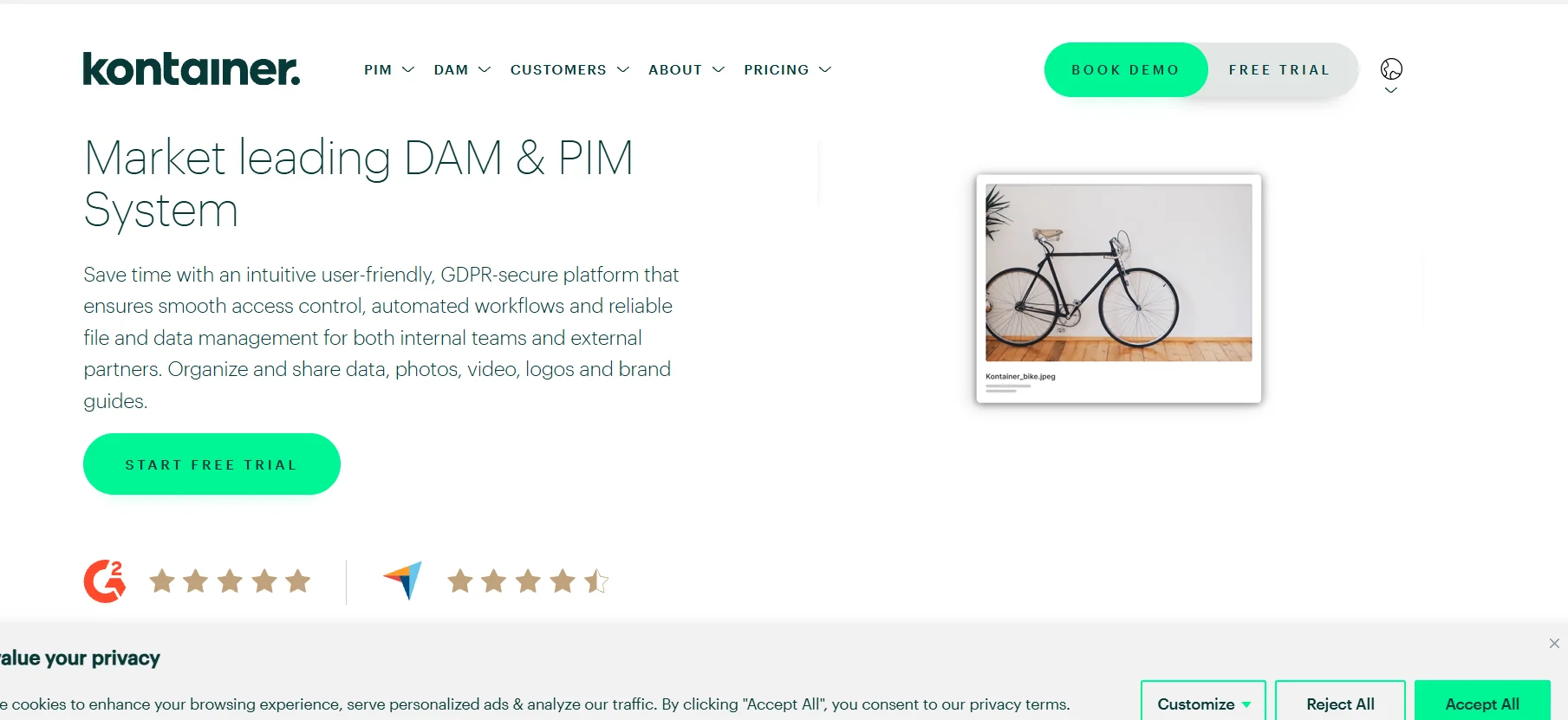Click the Book Demo button
Image resolution: width=1568 pixels, height=720 pixels.
click(1125, 69)
